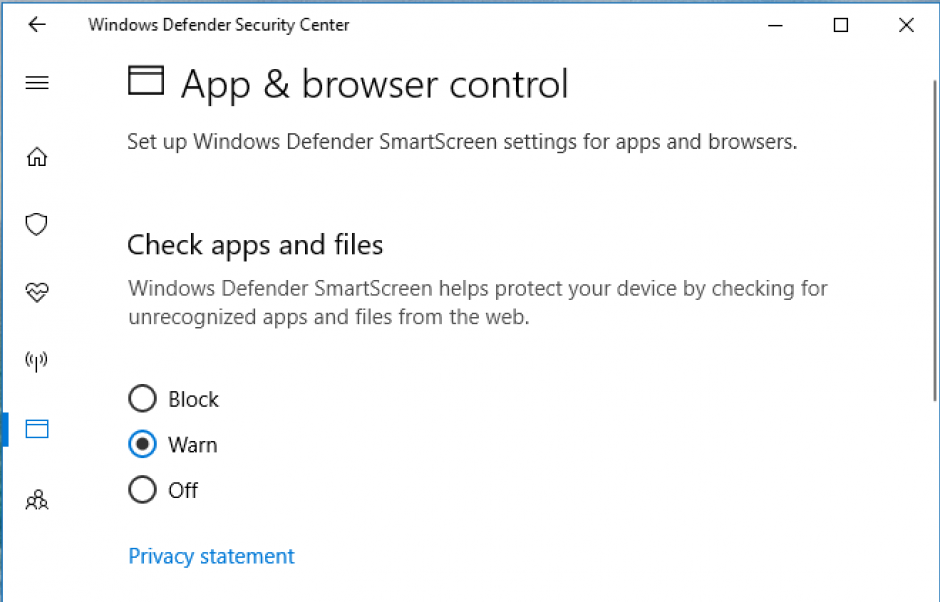Open Virus & threat protection shield icon

click(37, 224)
